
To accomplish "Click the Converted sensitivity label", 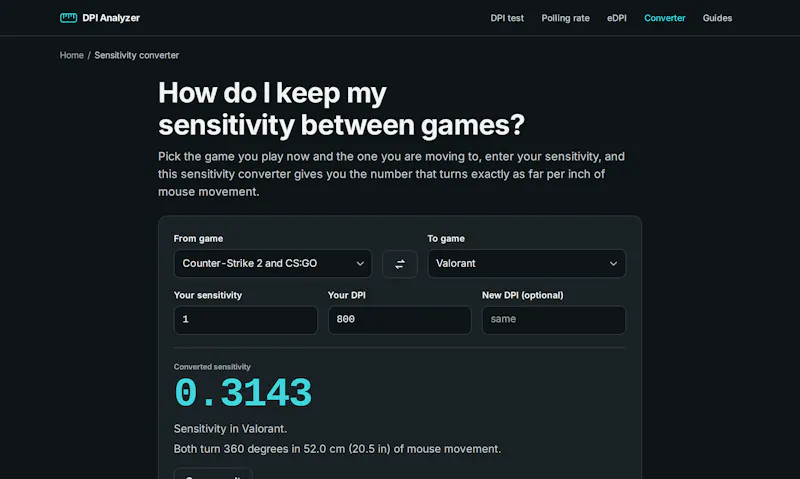I will [x=212, y=367].
